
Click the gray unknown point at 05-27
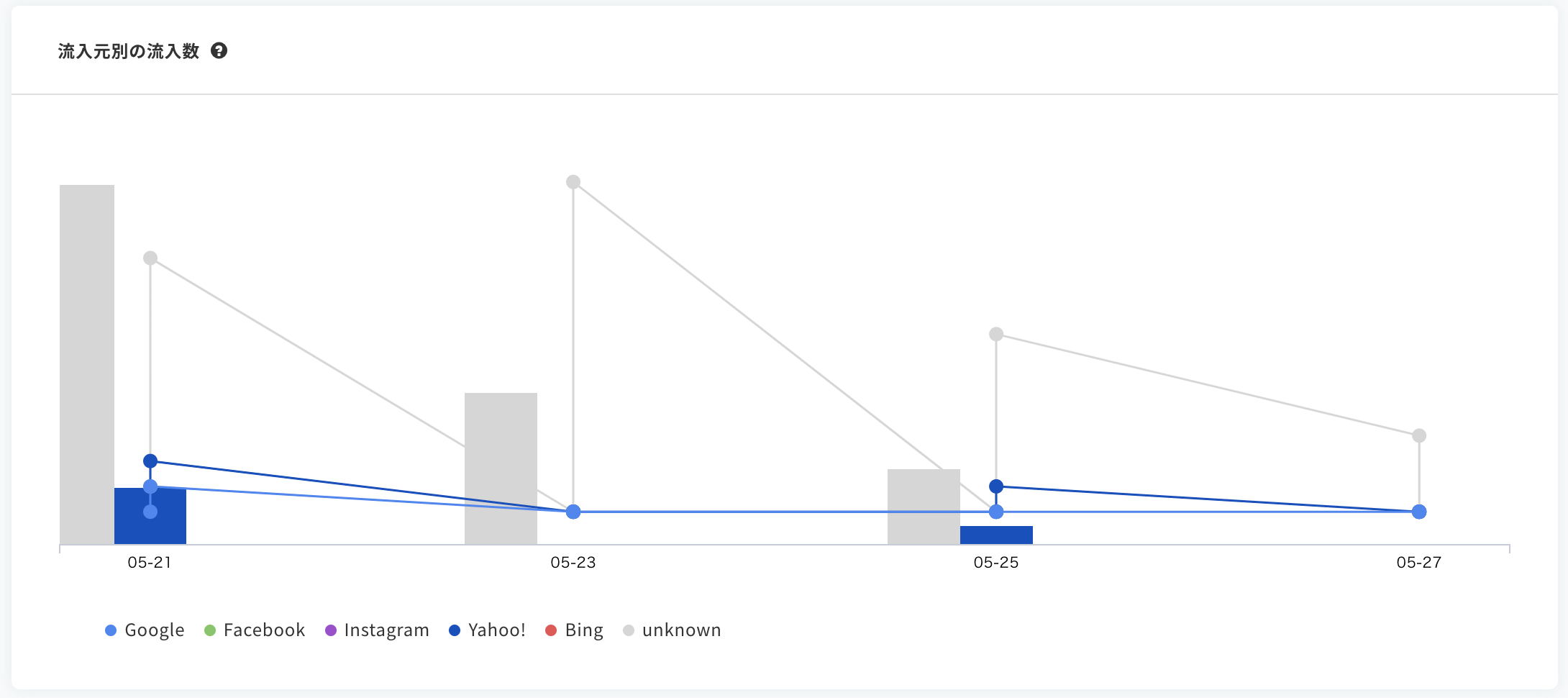[1419, 435]
